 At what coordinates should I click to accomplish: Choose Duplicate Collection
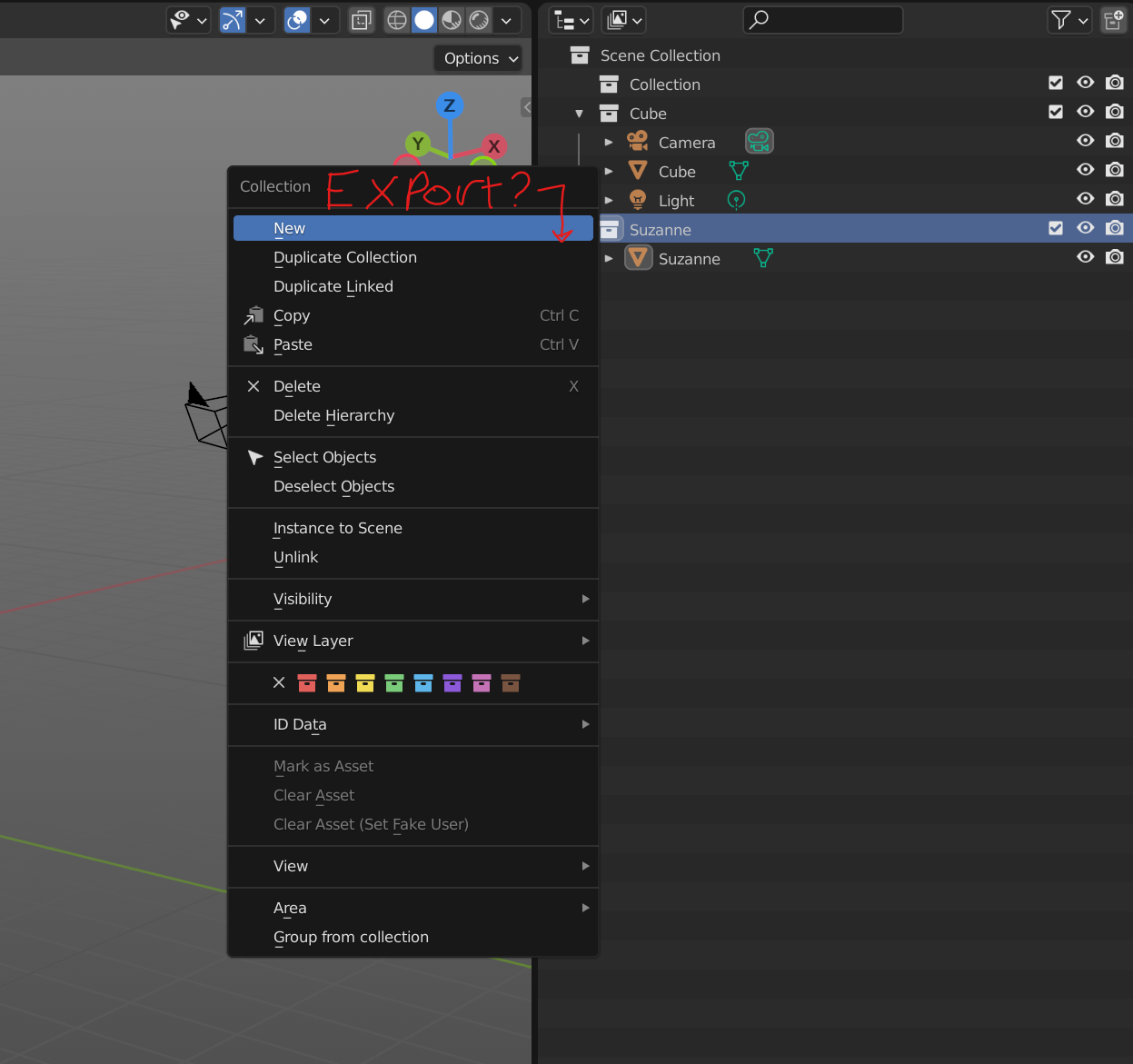413,257
